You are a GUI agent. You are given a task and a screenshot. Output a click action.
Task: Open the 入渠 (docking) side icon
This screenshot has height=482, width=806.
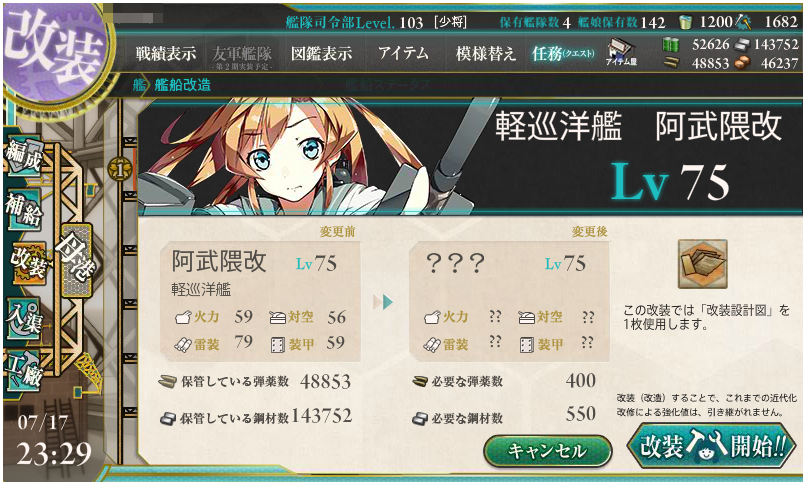(x=24, y=319)
